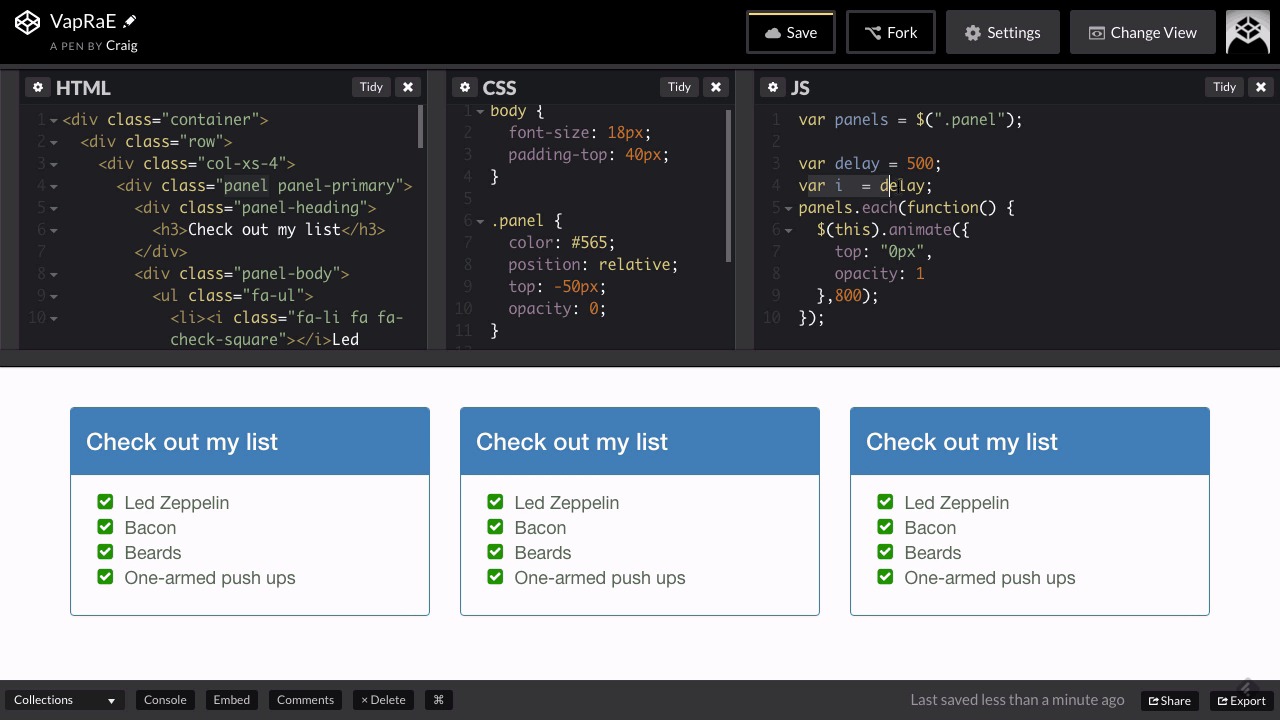This screenshot has height=720, width=1280.
Task: Click the CodePen logo icon
Action: pyautogui.click(x=28, y=22)
